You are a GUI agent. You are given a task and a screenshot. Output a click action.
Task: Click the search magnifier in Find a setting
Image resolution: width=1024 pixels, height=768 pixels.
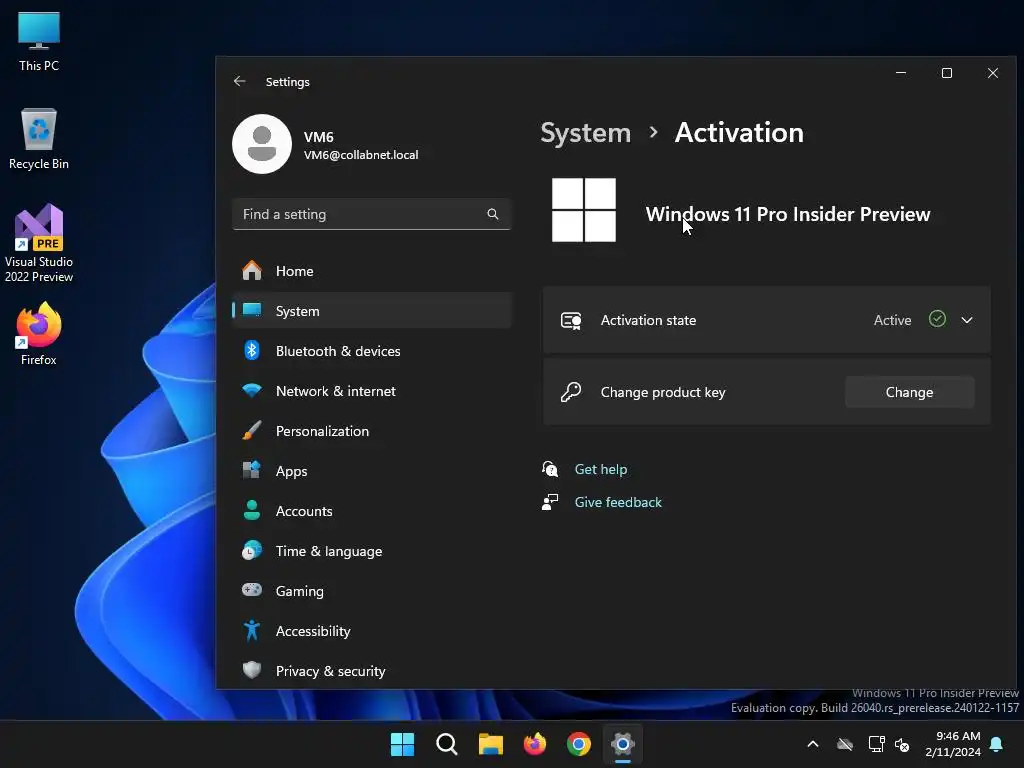[493, 214]
